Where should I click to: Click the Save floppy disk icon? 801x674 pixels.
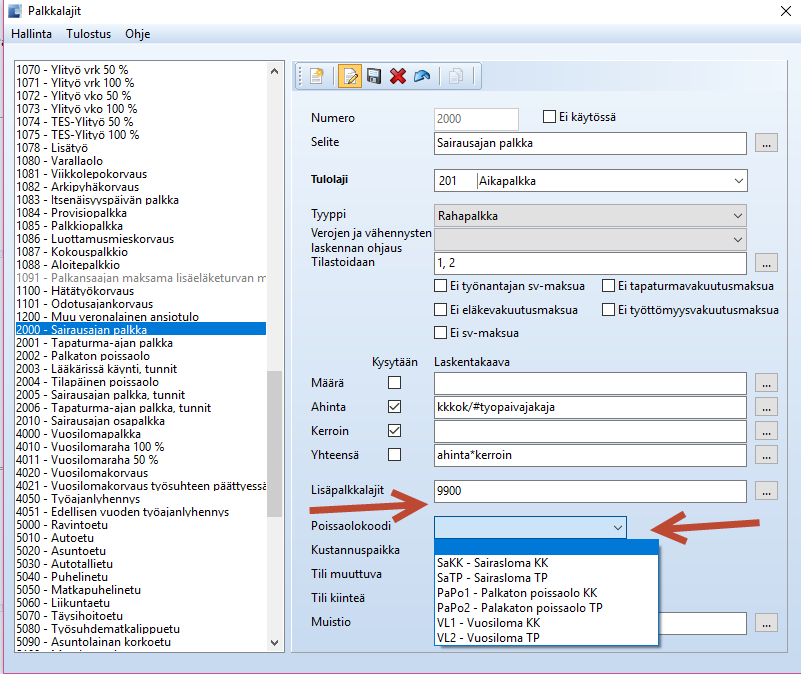[374, 76]
